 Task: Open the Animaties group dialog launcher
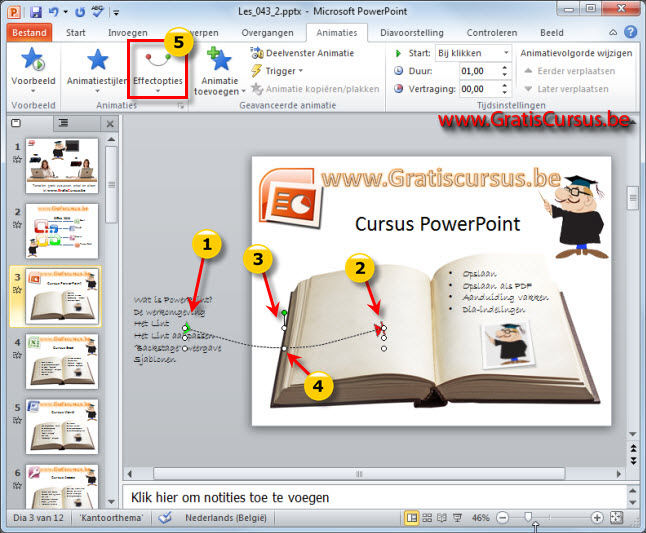click(180, 106)
